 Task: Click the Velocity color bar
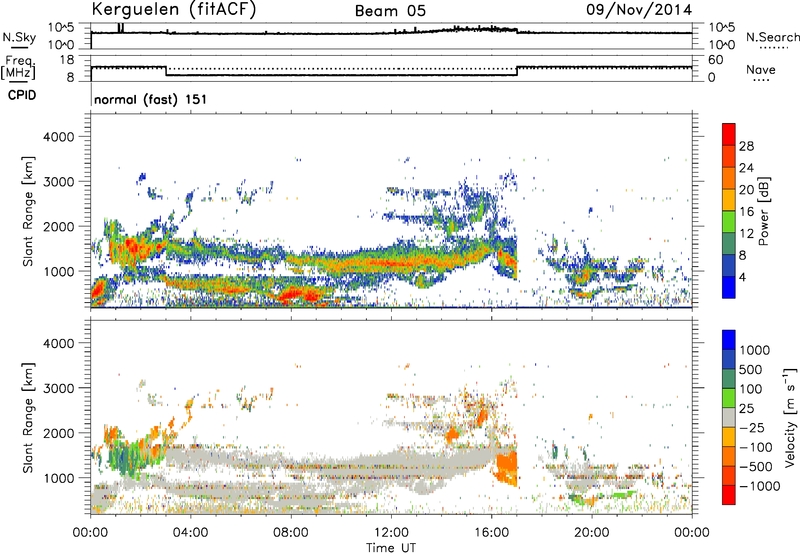[729, 417]
